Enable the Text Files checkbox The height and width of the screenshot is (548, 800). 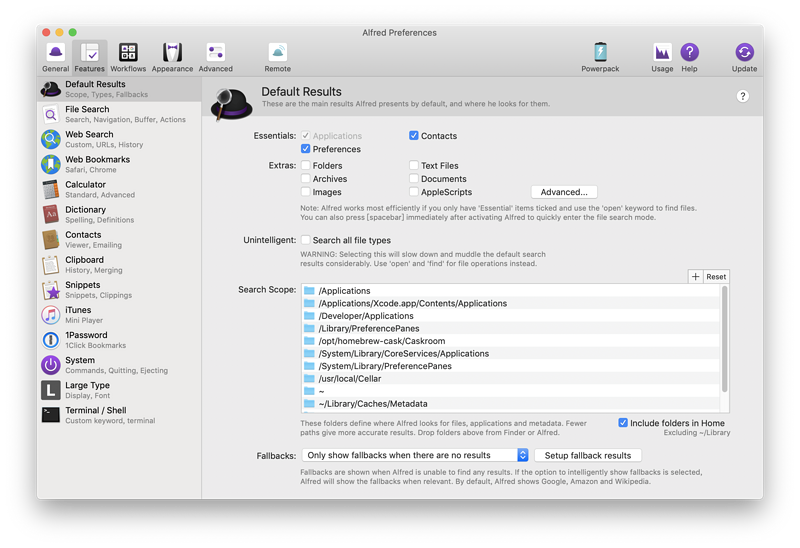tap(413, 165)
